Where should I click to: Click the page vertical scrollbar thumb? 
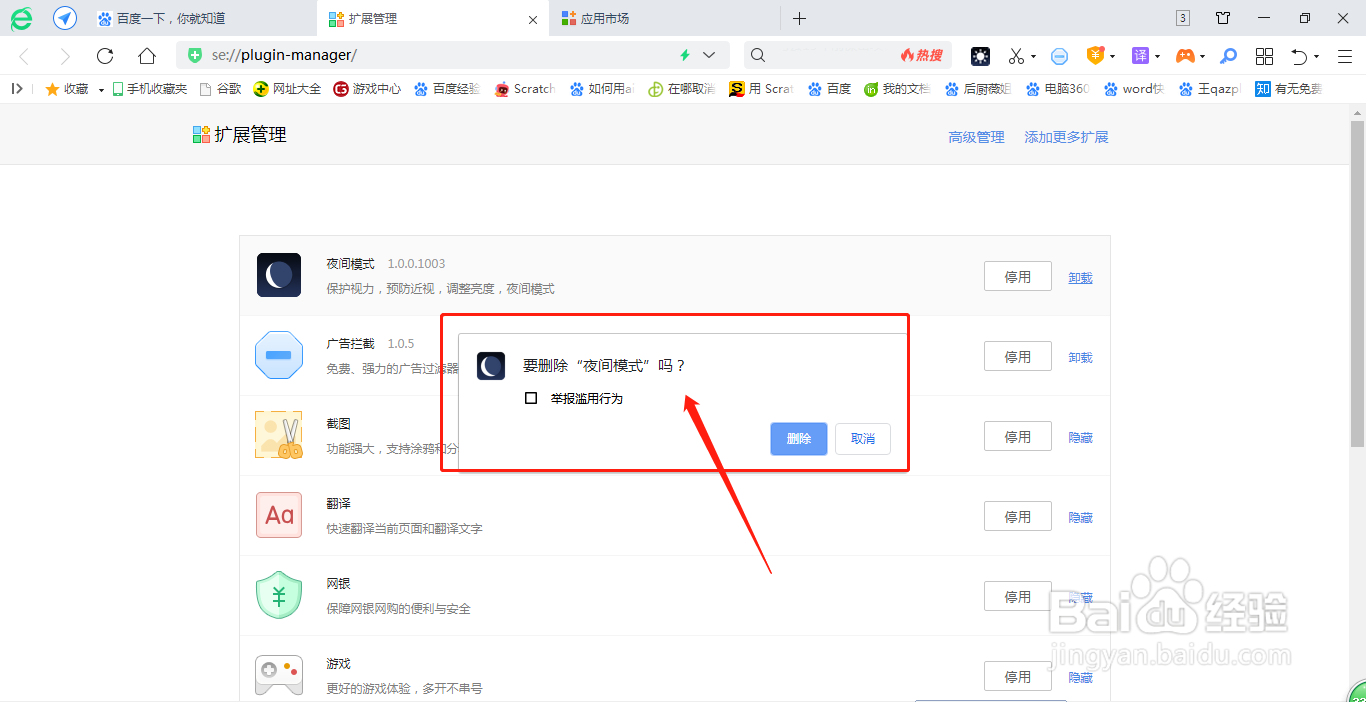pos(1357,285)
